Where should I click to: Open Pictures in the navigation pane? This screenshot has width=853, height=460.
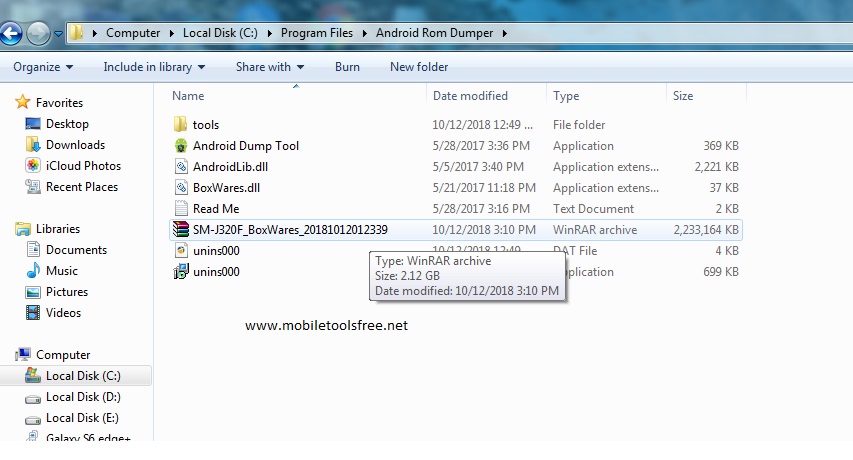[x=67, y=292]
